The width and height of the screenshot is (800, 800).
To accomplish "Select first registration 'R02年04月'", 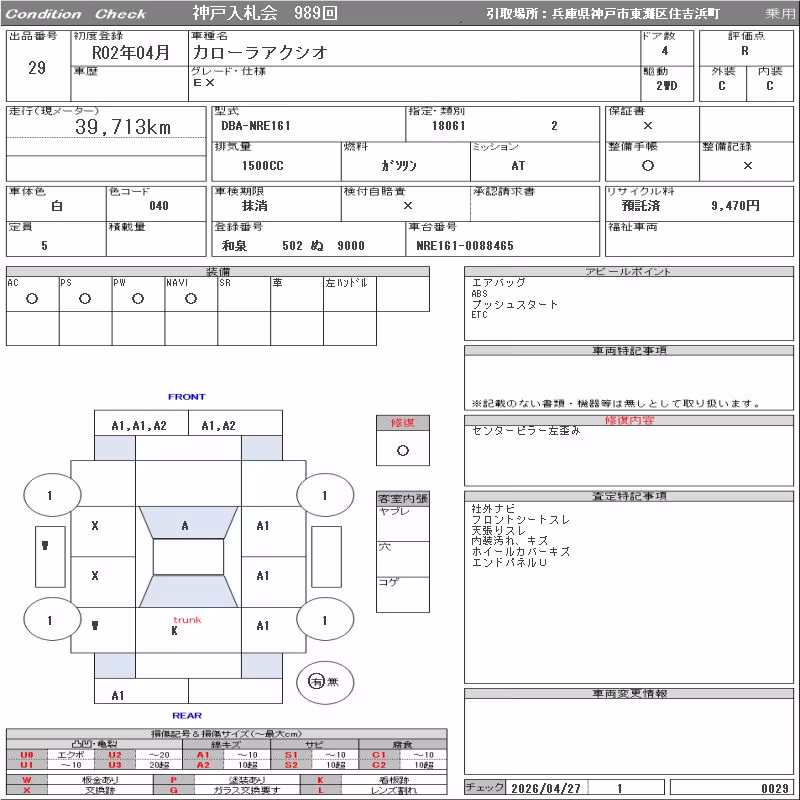I will (131, 52).
